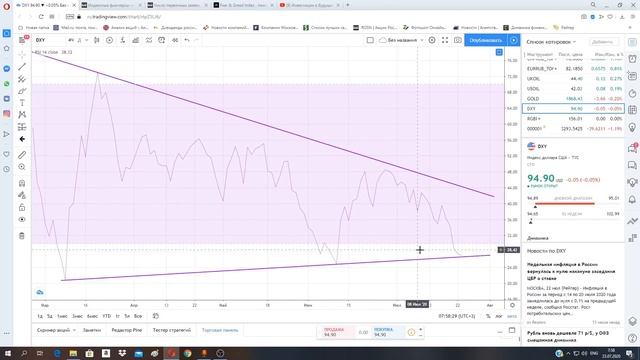640x360 pixels.
Task: Click the blue Buy 94.90 button
Action: click(x=388, y=332)
